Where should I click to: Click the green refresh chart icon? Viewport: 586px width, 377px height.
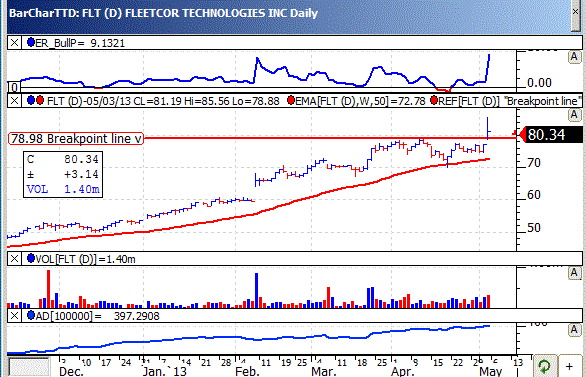[544, 366]
